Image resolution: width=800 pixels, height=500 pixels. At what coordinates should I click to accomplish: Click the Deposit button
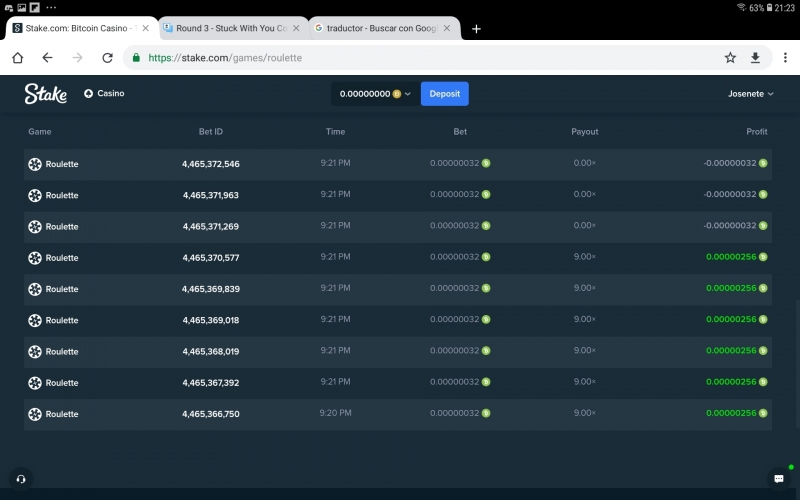coord(444,94)
